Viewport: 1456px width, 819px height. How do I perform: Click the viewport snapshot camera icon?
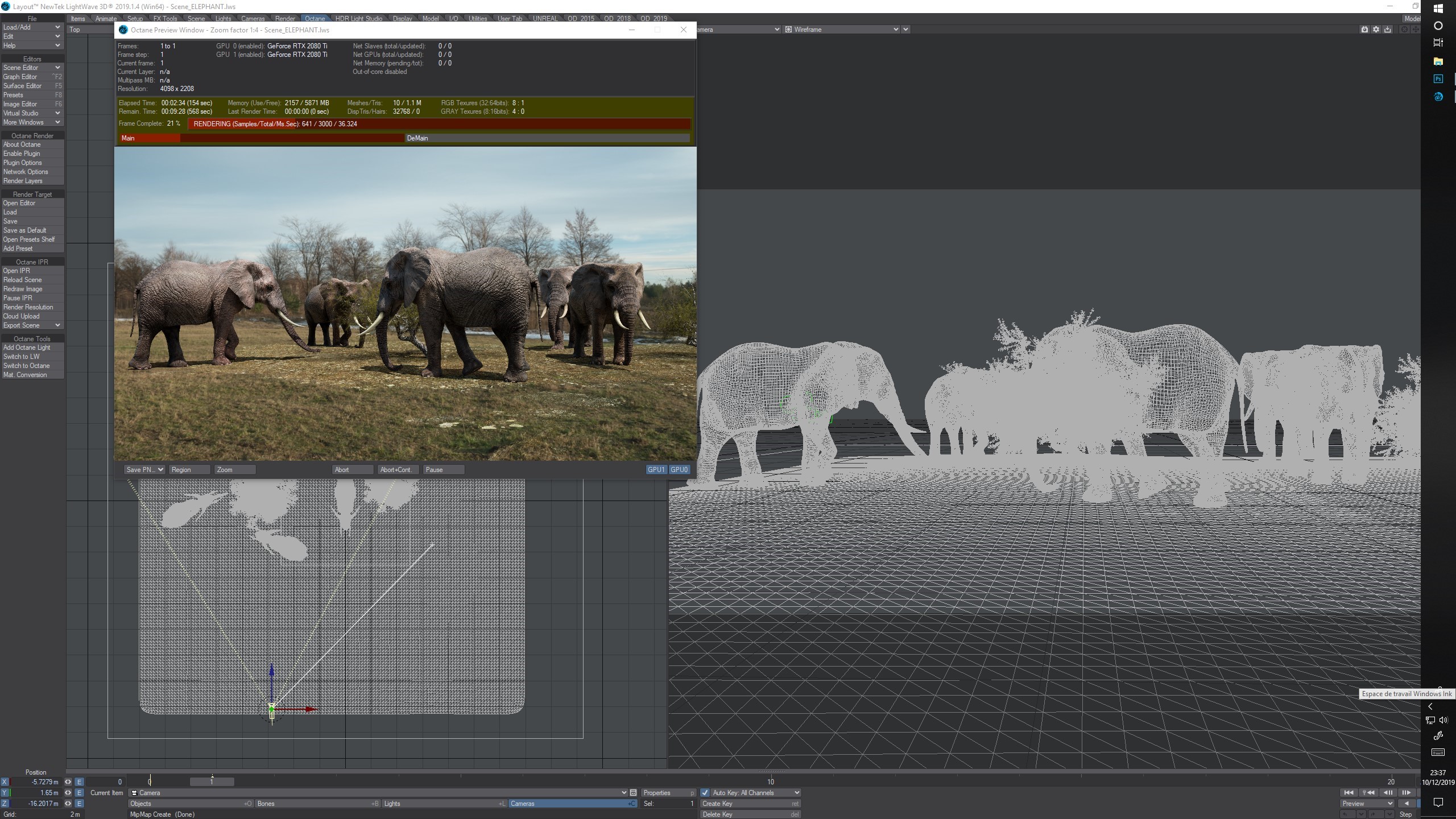click(x=1364, y=30)
